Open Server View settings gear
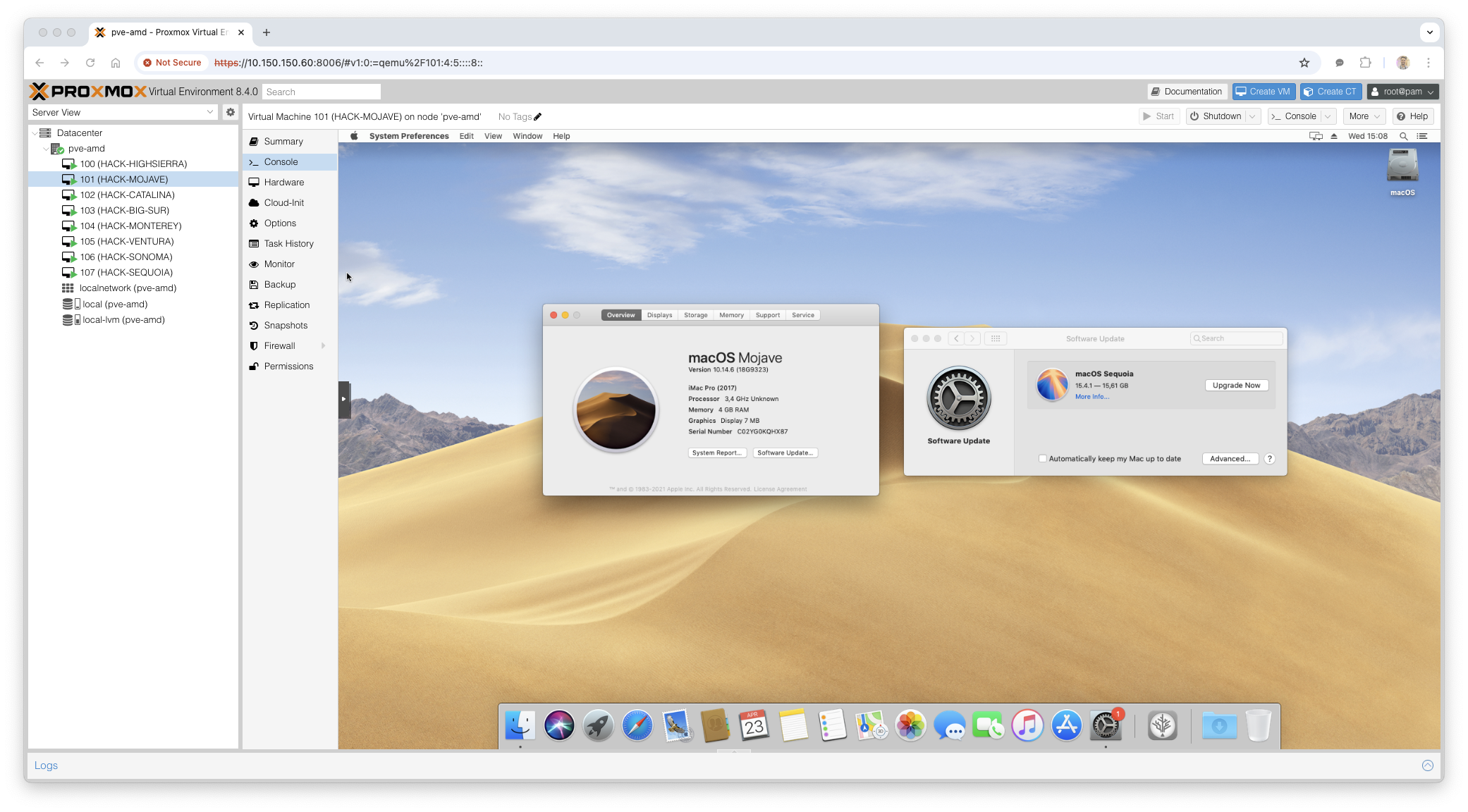Image resolution: width=1468 pixels, height=812 pixels. click(230, 112)
